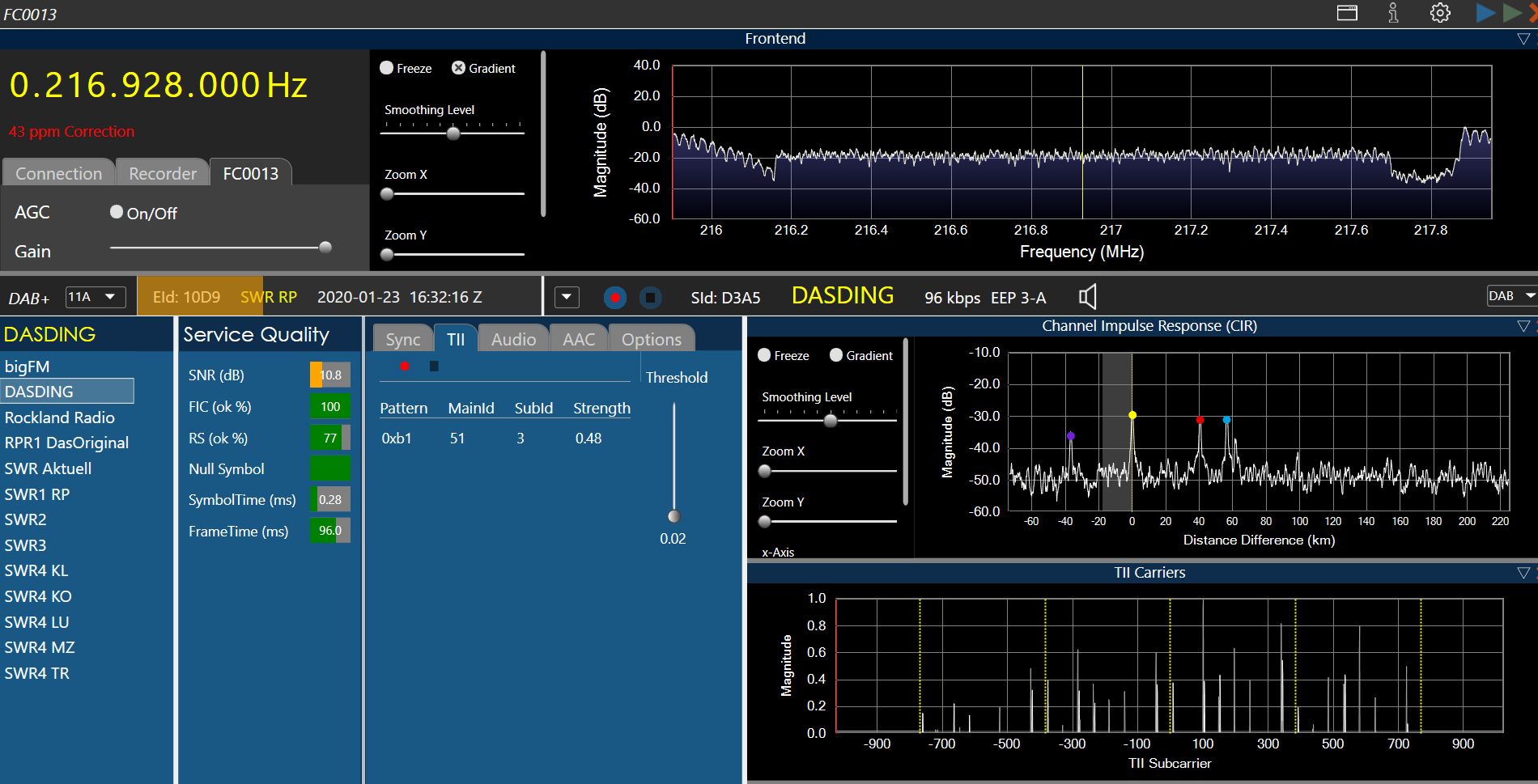Collapse the TII Carriers panel
The height and width of the screenshot is (784, 1538).
click(1523, 573)
